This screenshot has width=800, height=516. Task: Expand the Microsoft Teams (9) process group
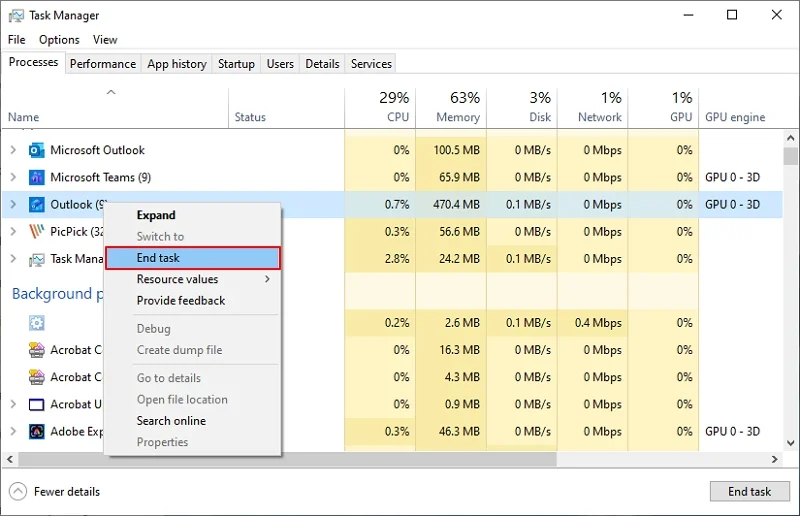pyautogui.click(x=14, y=177)
